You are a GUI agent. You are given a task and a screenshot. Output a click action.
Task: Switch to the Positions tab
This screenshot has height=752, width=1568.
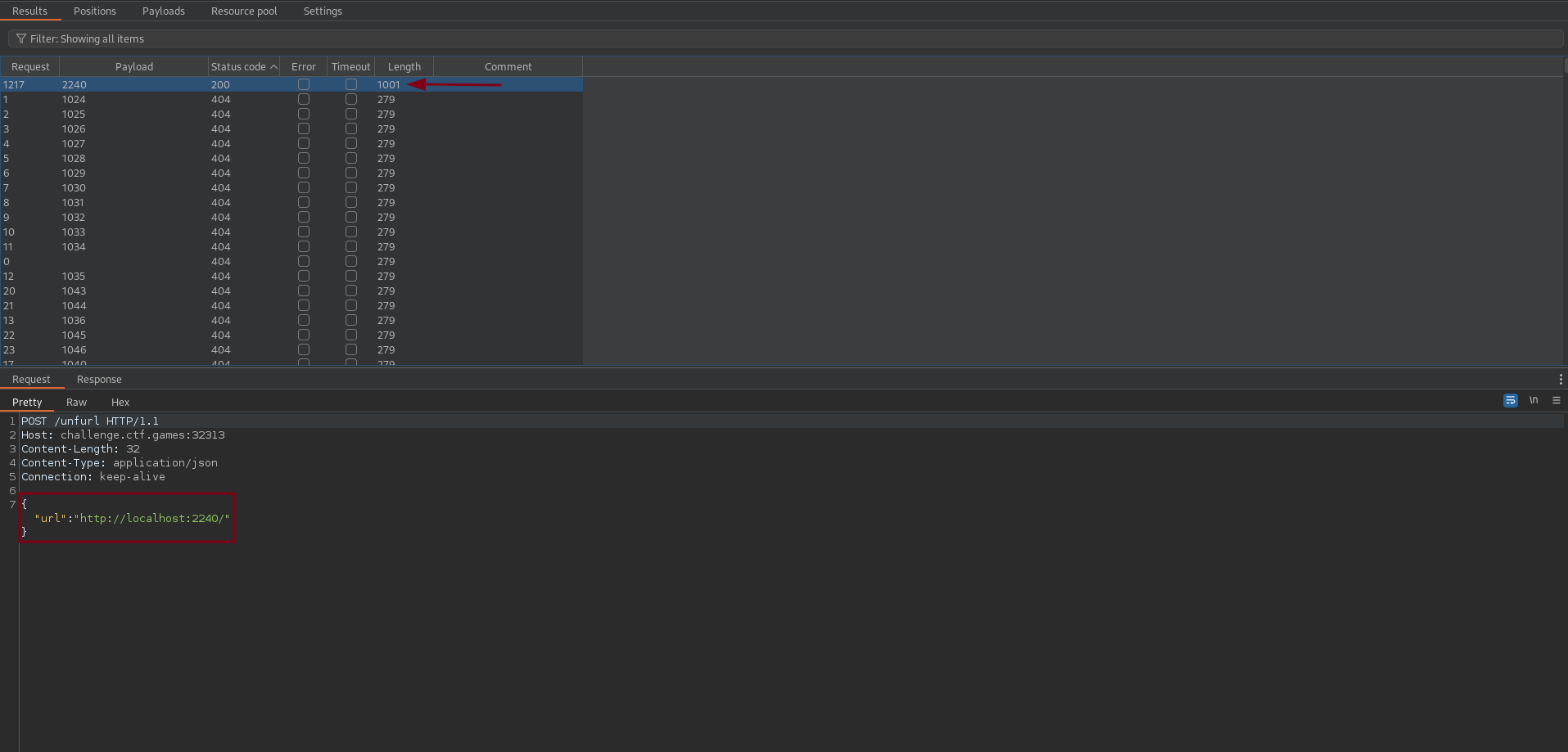[x=94, y=11]
